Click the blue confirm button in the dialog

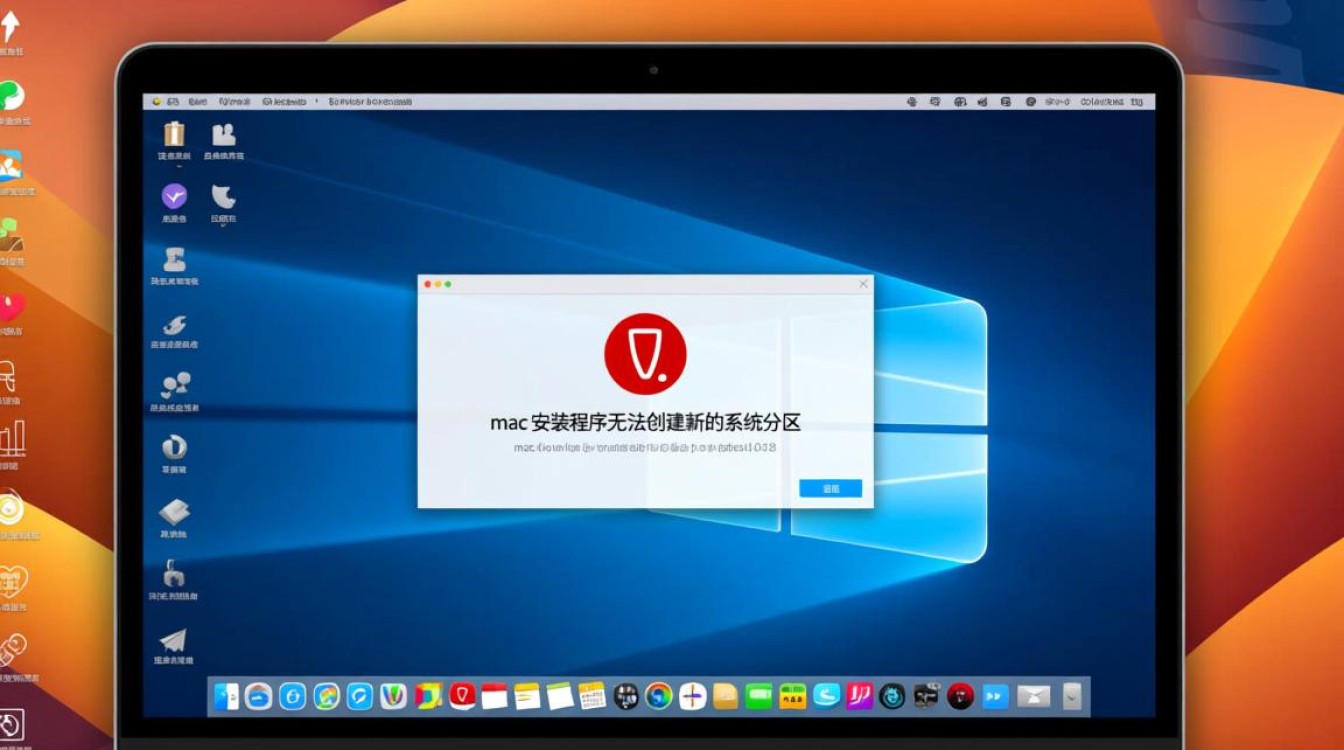830,488
